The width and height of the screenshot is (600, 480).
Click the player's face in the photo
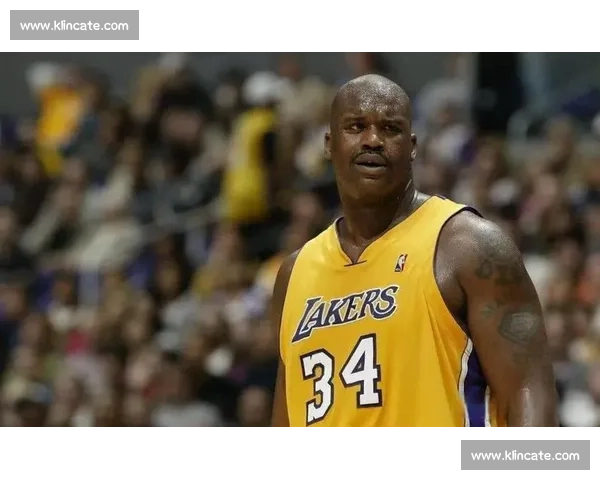[370, 140]
